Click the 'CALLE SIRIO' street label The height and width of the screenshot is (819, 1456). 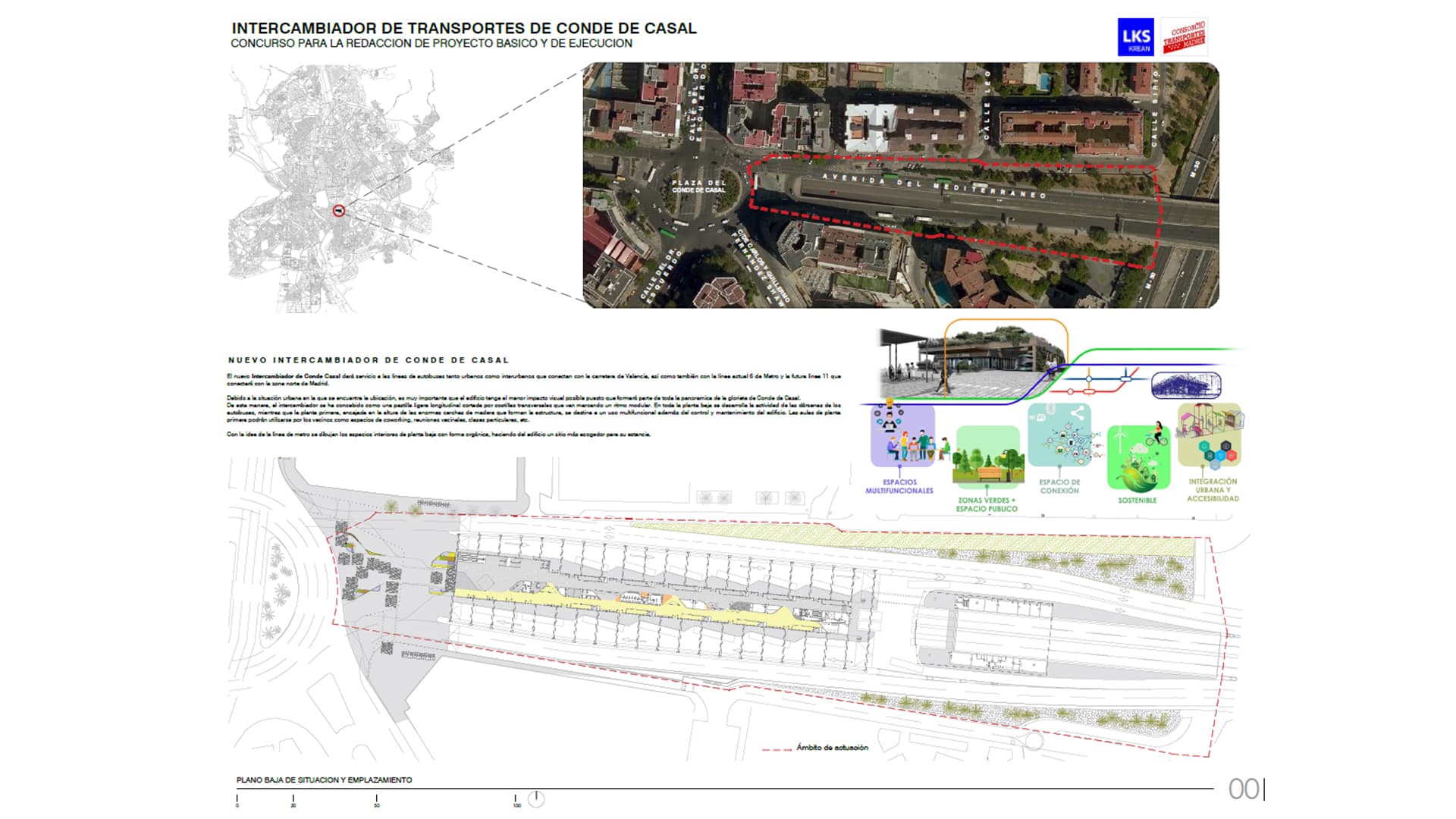click(1155, 108)
